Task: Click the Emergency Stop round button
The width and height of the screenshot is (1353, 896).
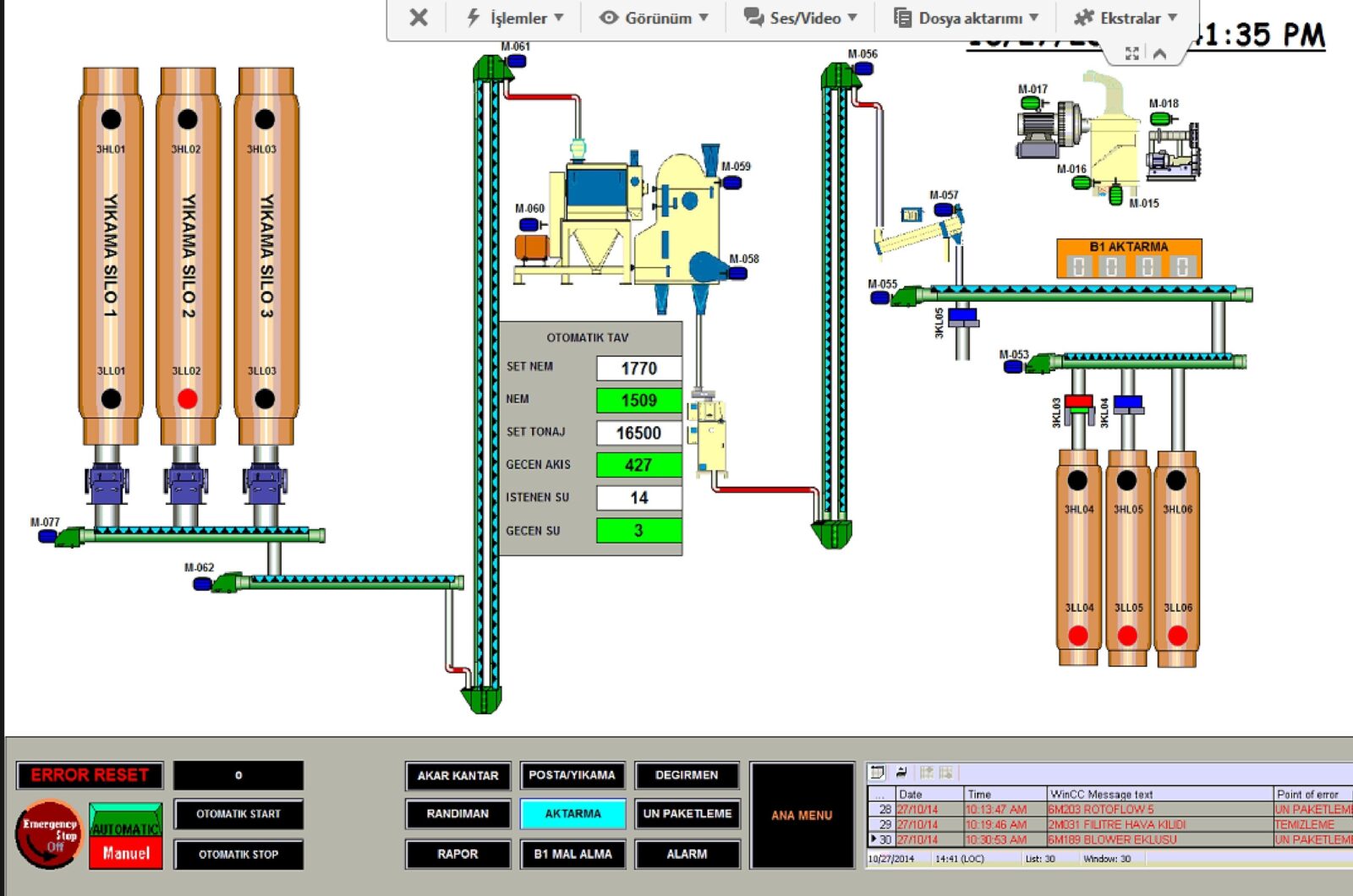Action: click(49, 833)
